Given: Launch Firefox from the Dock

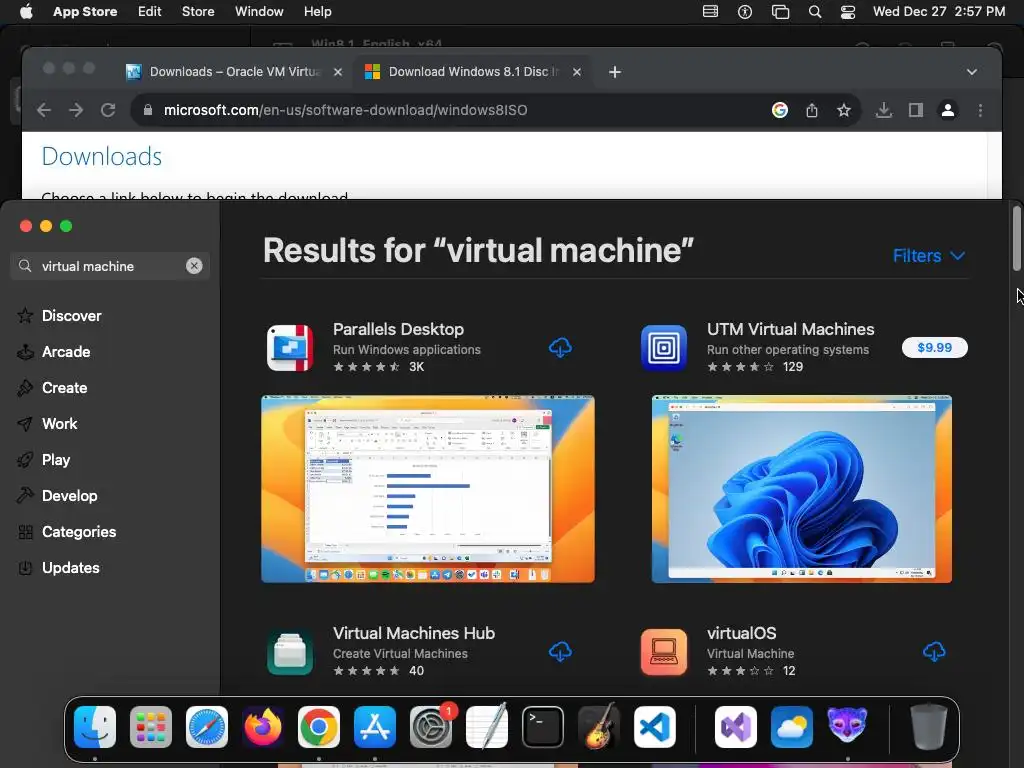Looking at the screenshot, I should [x=263, y=727].
